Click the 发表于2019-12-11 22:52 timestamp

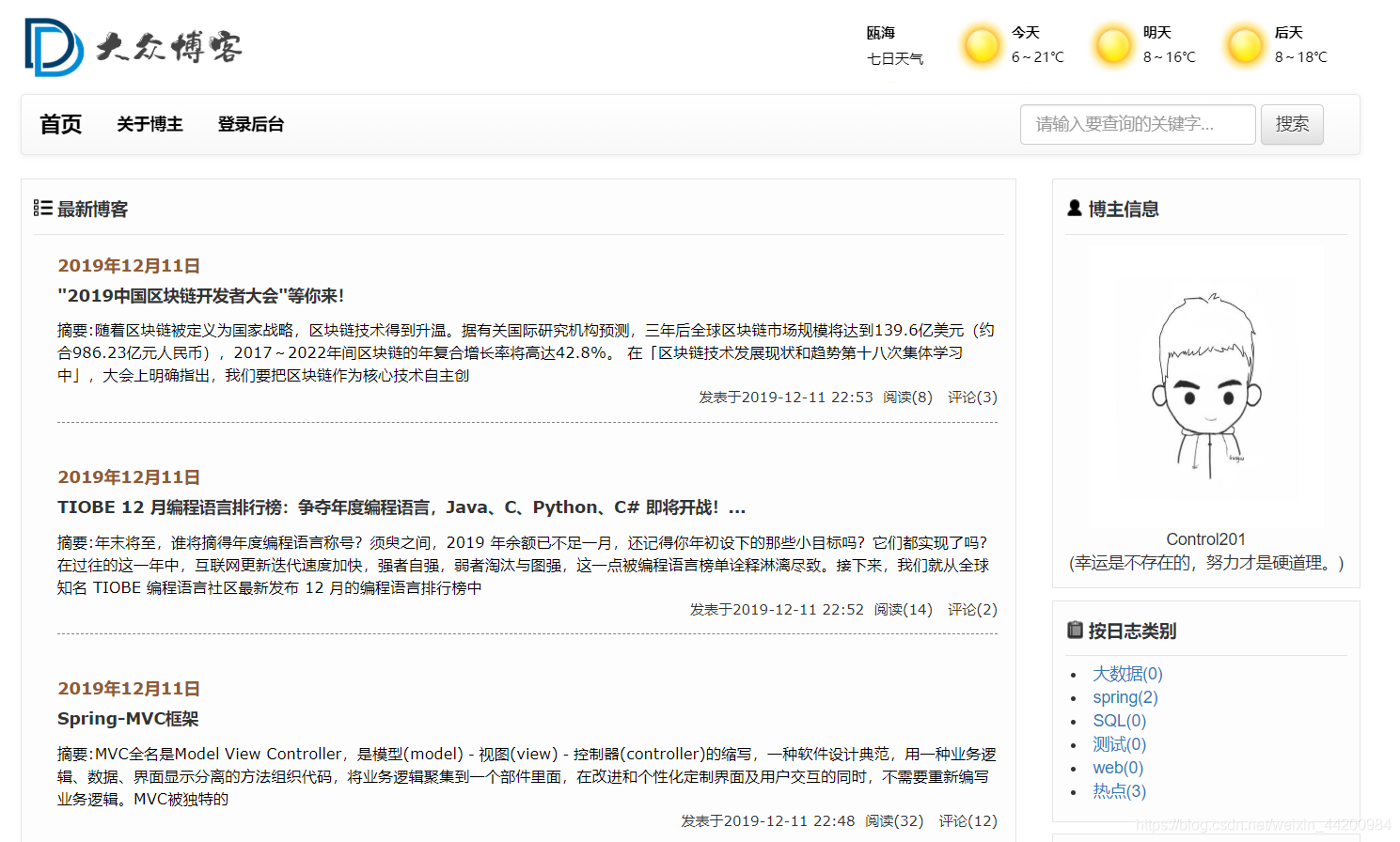[x=778, y=610]
